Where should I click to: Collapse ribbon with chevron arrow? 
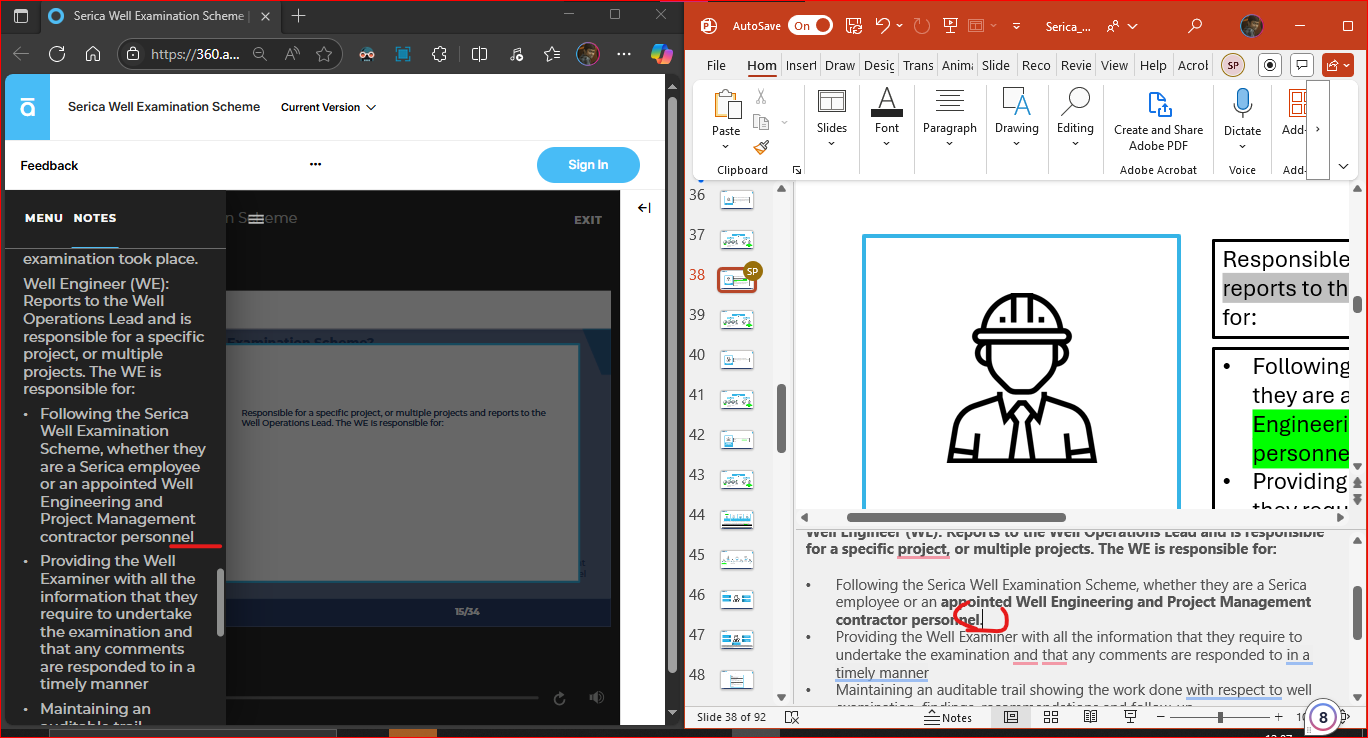(1343, 166)
